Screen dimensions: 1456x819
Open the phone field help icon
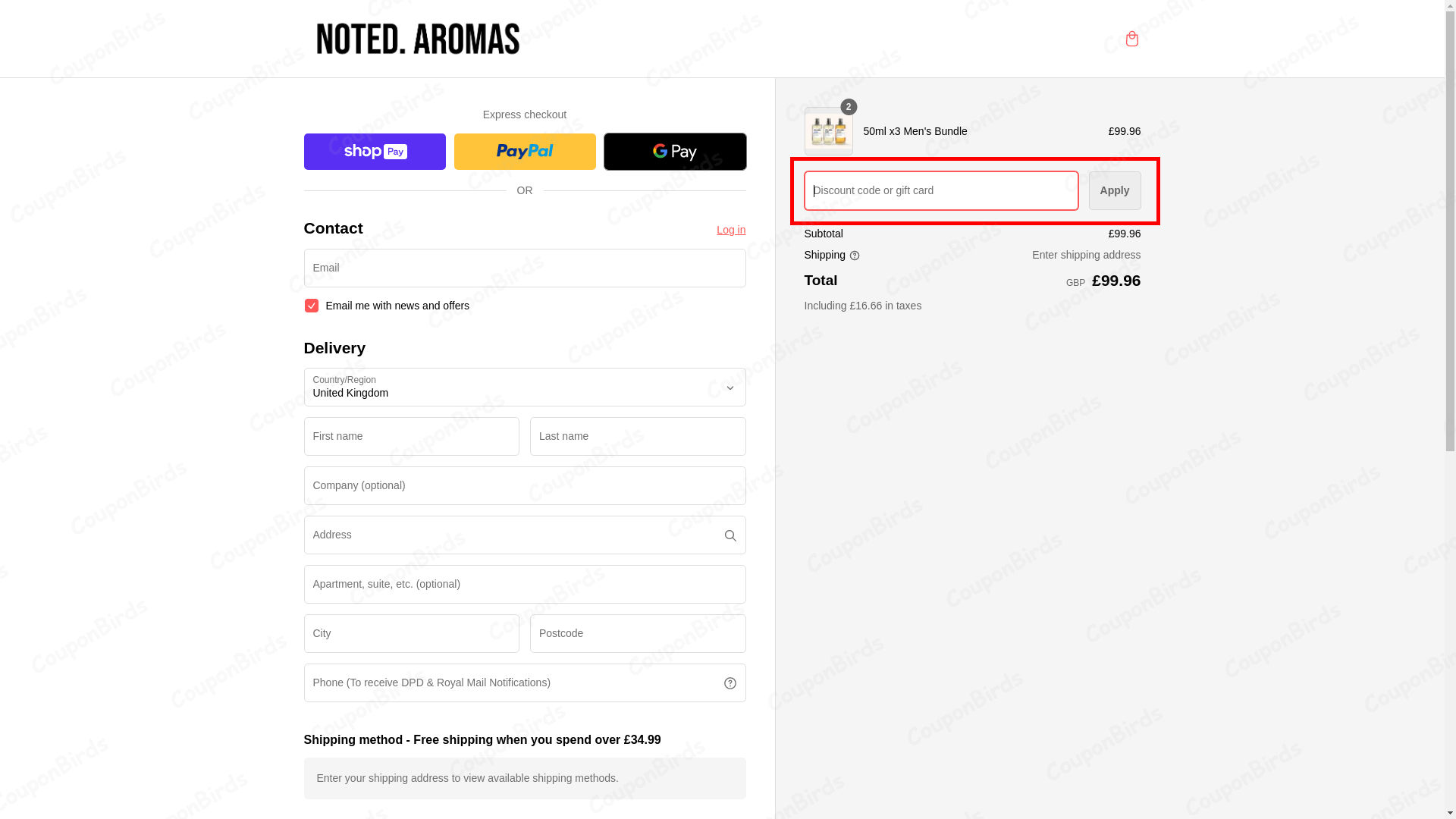[x=730, y=682]
